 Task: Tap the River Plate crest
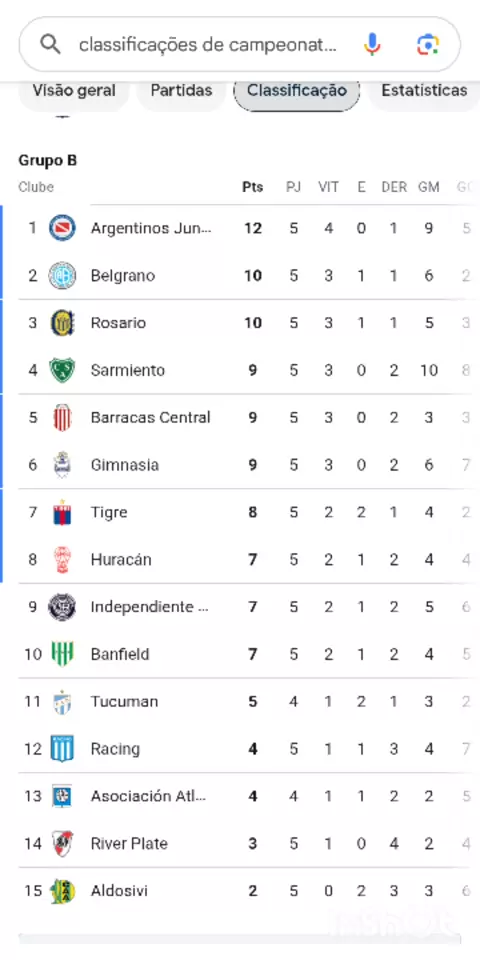[x=62, y=844]
